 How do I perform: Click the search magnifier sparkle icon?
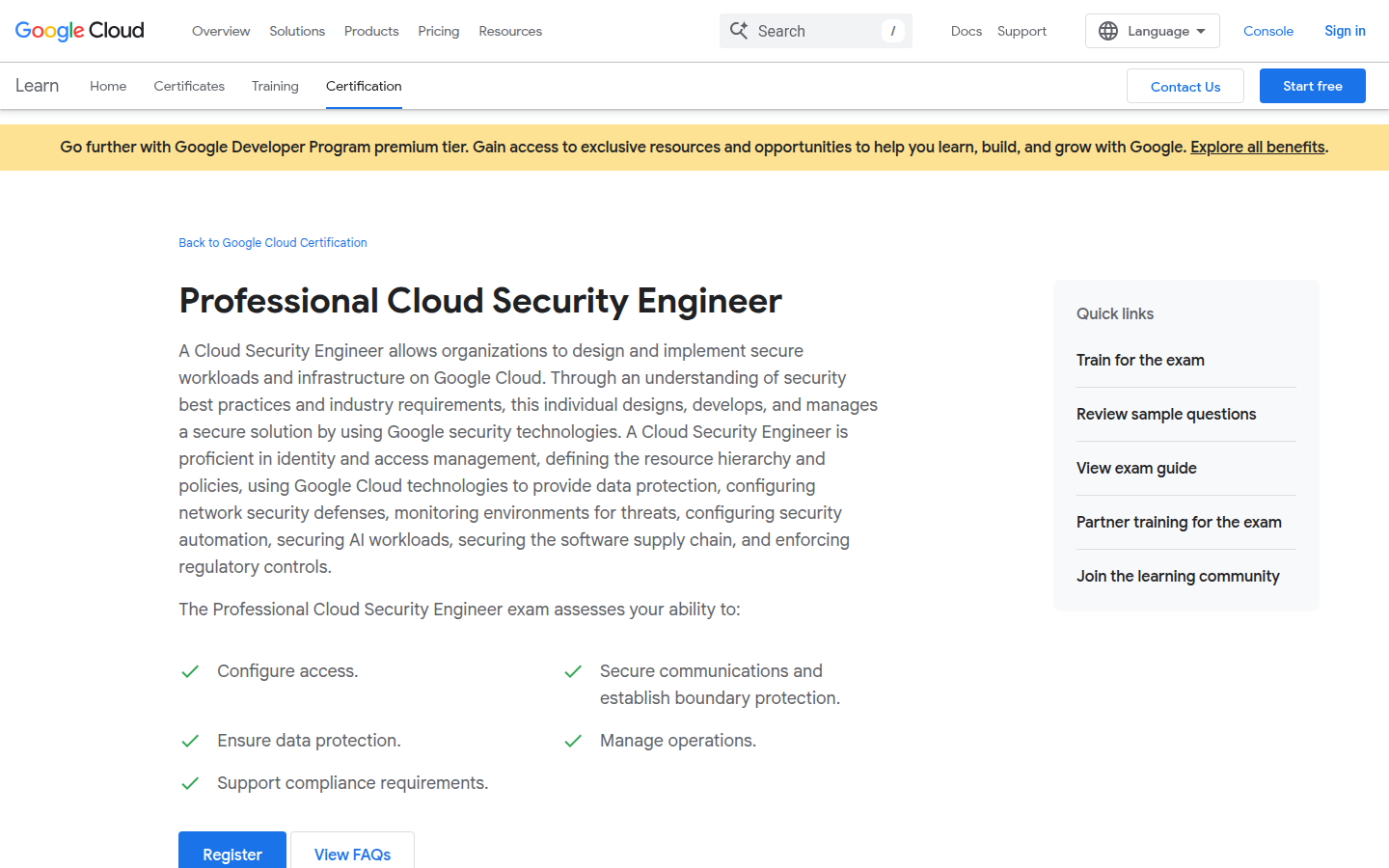[x=739, y=31]
